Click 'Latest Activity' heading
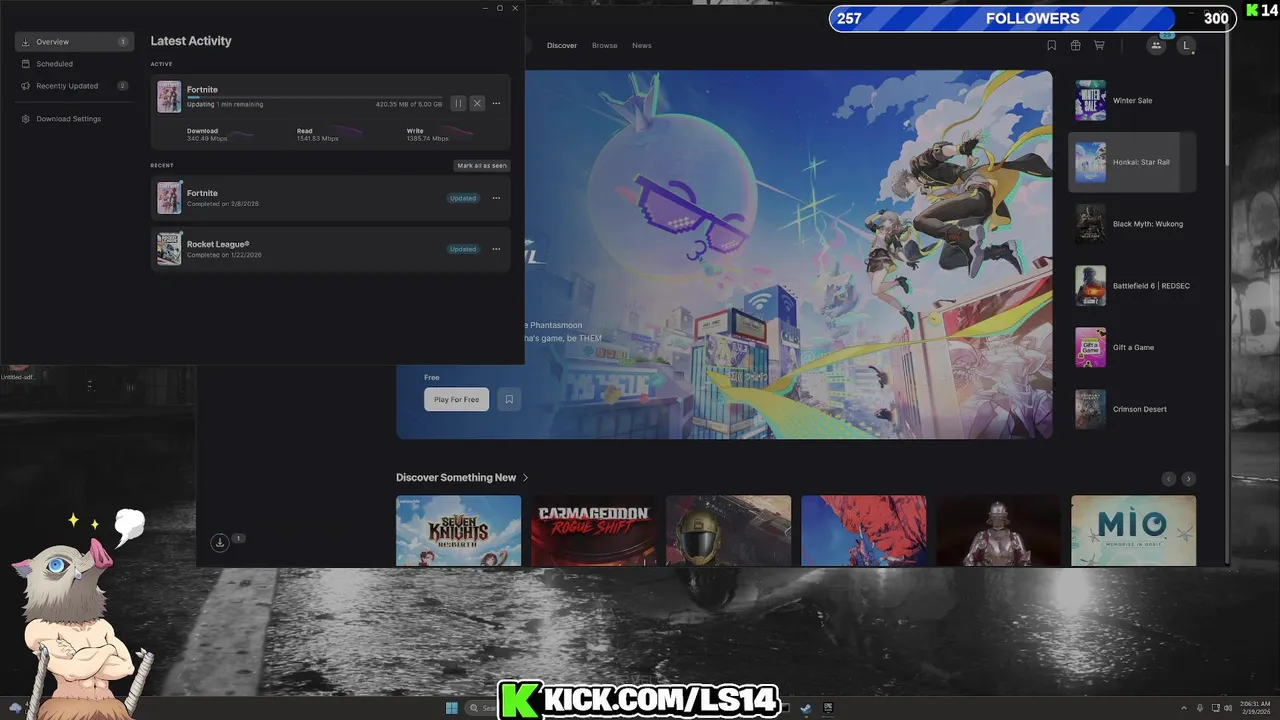This screenshot has width=1280, height=720. [x=191, y=41]
